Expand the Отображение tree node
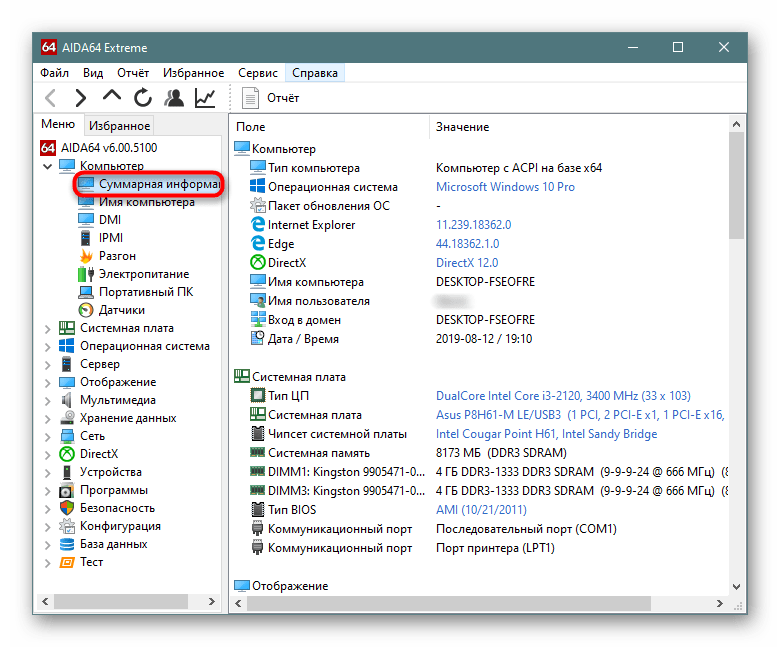This screenshot has height=647, width=780. pos(47,382)
